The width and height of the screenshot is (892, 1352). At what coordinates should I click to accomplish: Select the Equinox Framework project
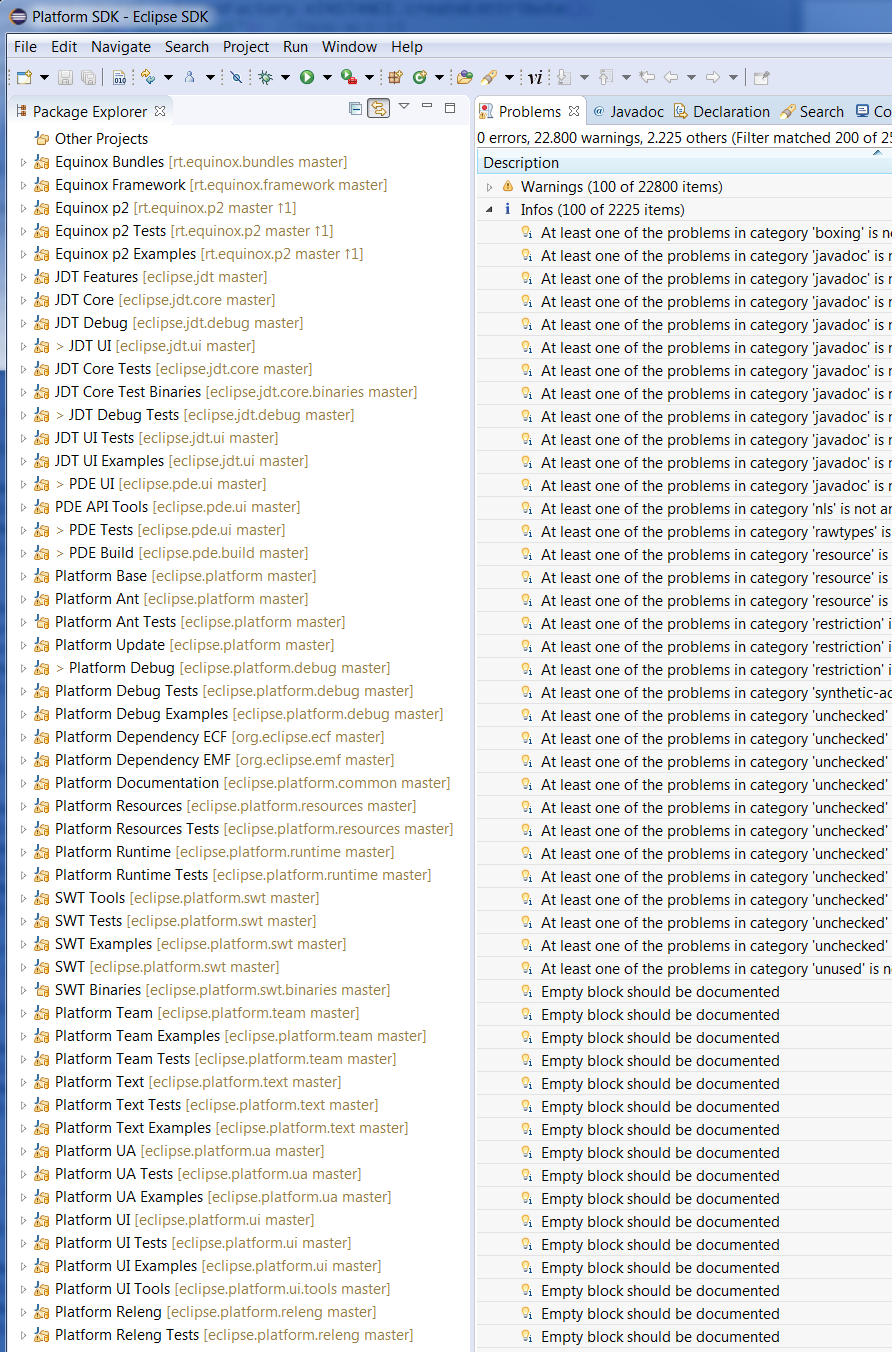coord(221,185)
